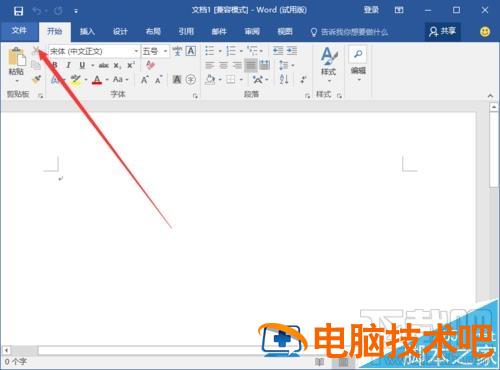Click Increase Indent icon

click(x=292, y=51)
